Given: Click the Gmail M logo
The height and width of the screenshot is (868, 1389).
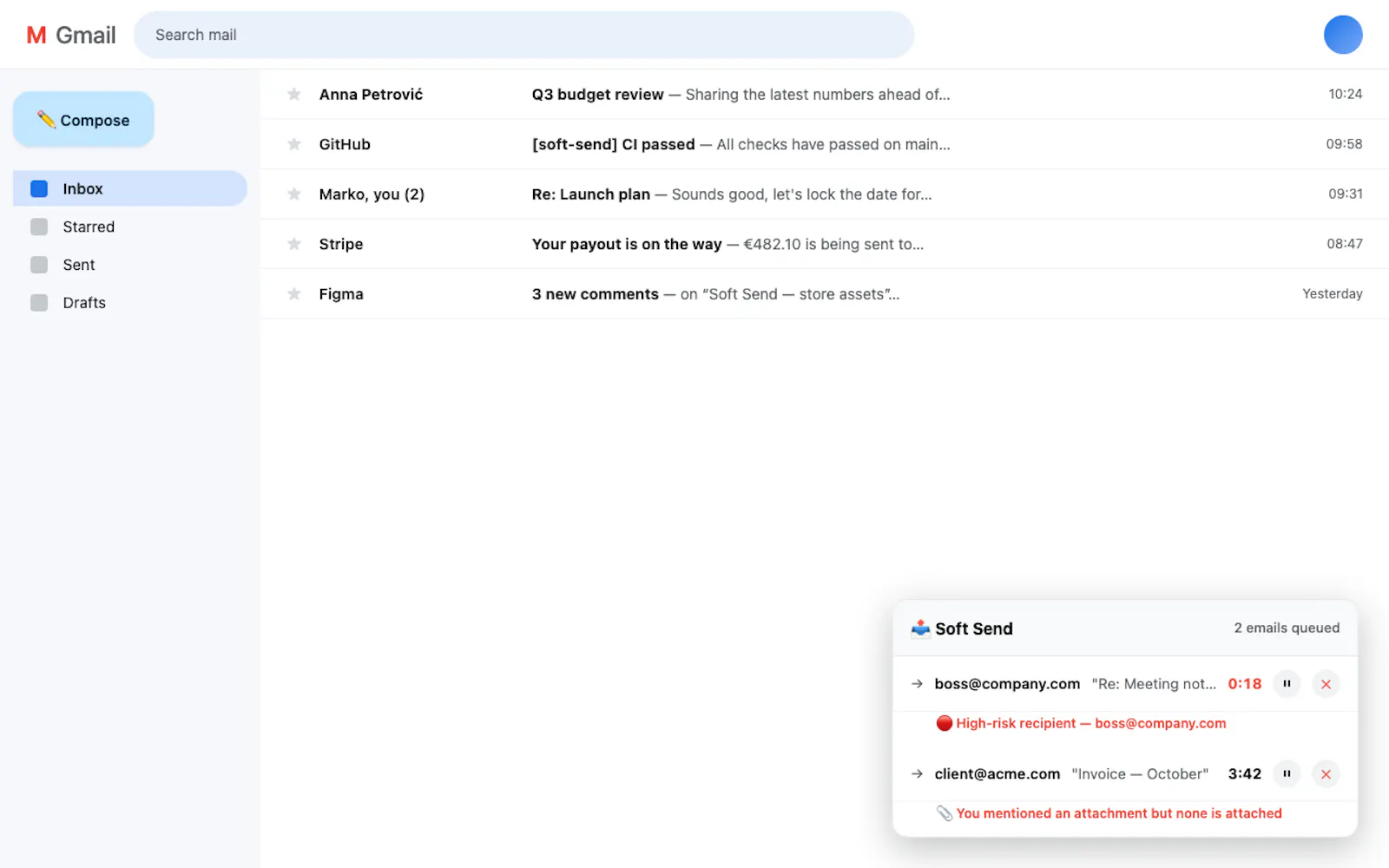Looking at the screenshot, I should pyautogui.click(x=36, y=35).
